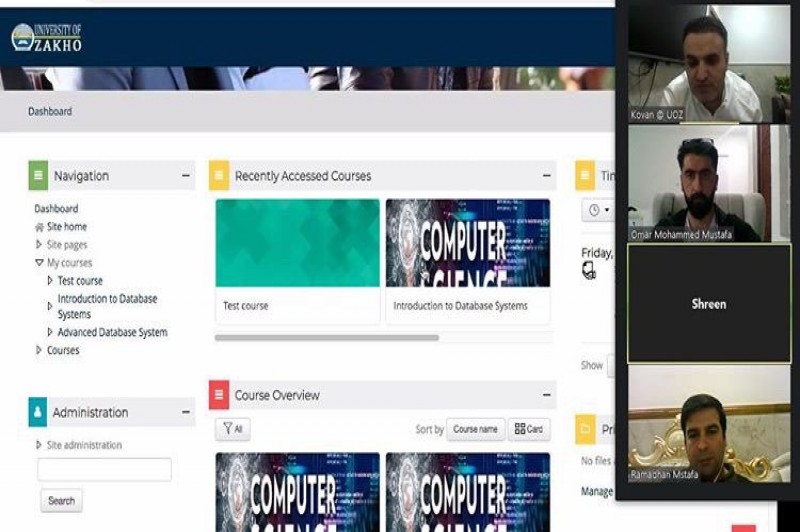Open the Course name sort dropdown
Viewport: 800px width, 532px height.
[475, 429]
